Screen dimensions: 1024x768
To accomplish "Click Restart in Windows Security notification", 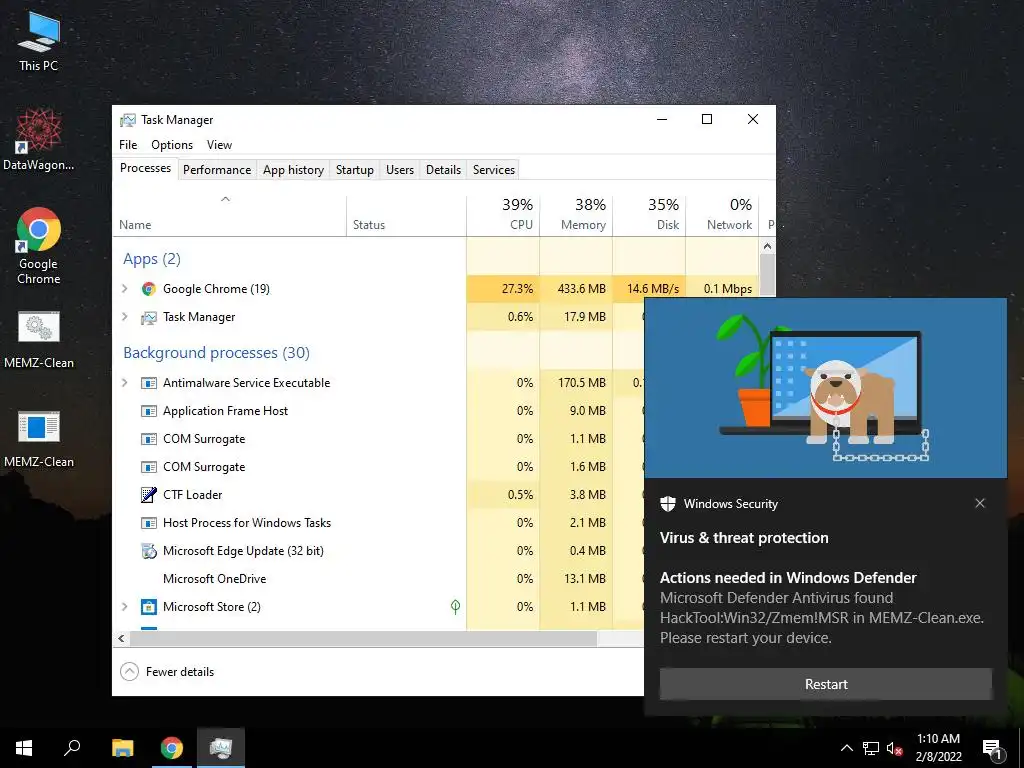I will point(825,684).
